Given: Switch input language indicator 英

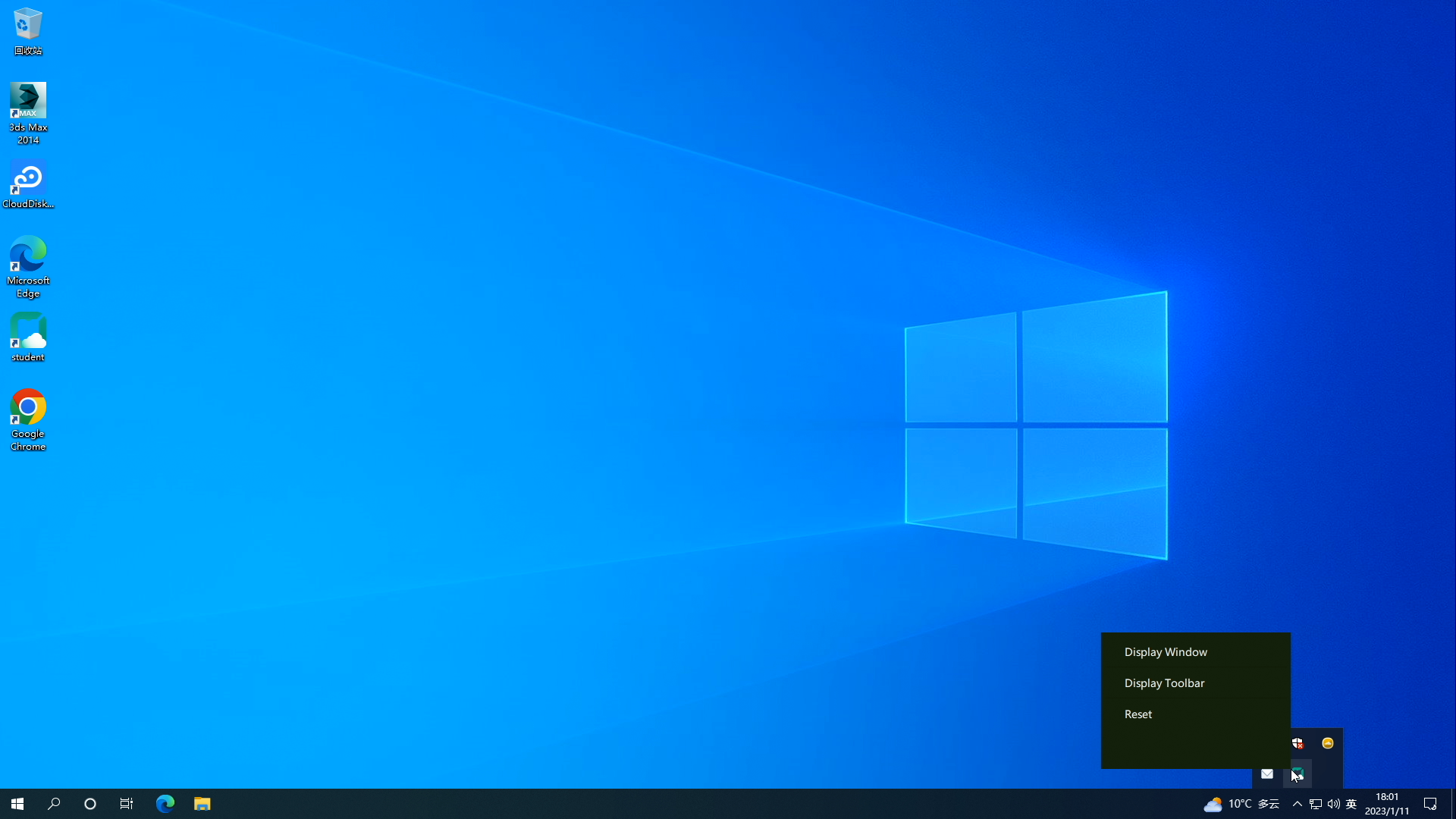Looking at the screenshot, I should 1351,804.
